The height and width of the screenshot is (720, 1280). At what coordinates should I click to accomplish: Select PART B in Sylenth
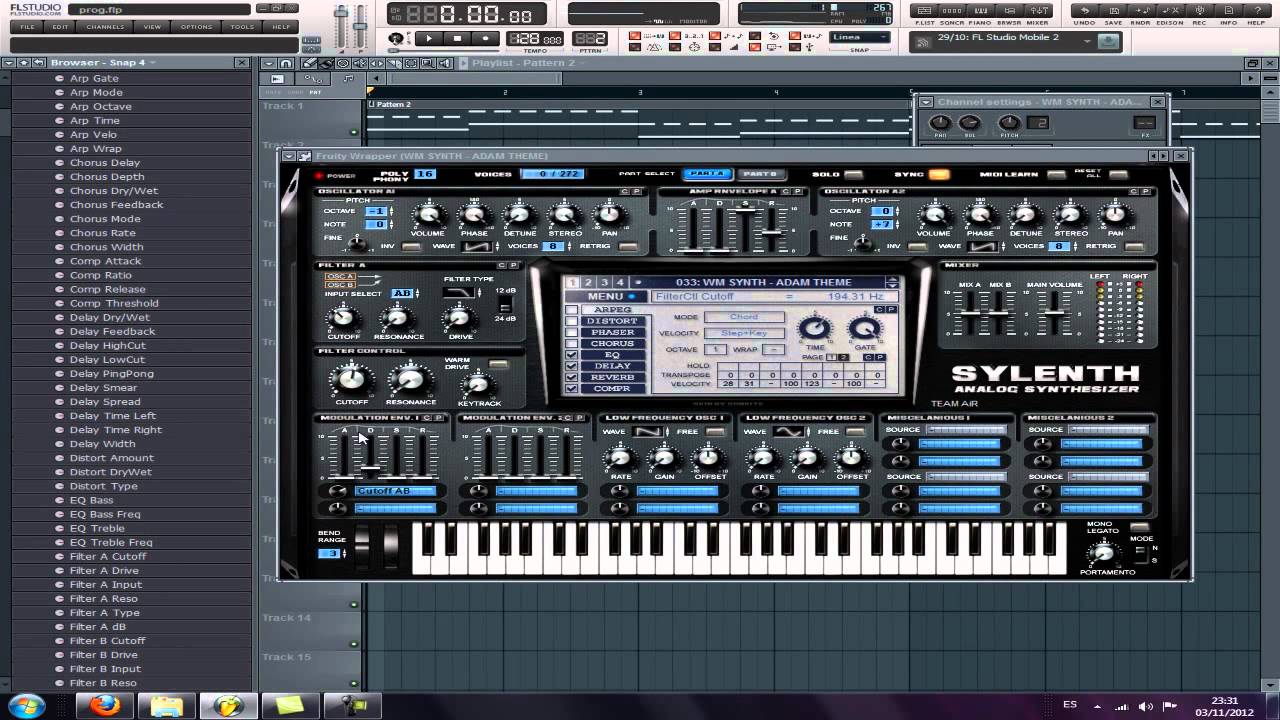pos(760,174)
